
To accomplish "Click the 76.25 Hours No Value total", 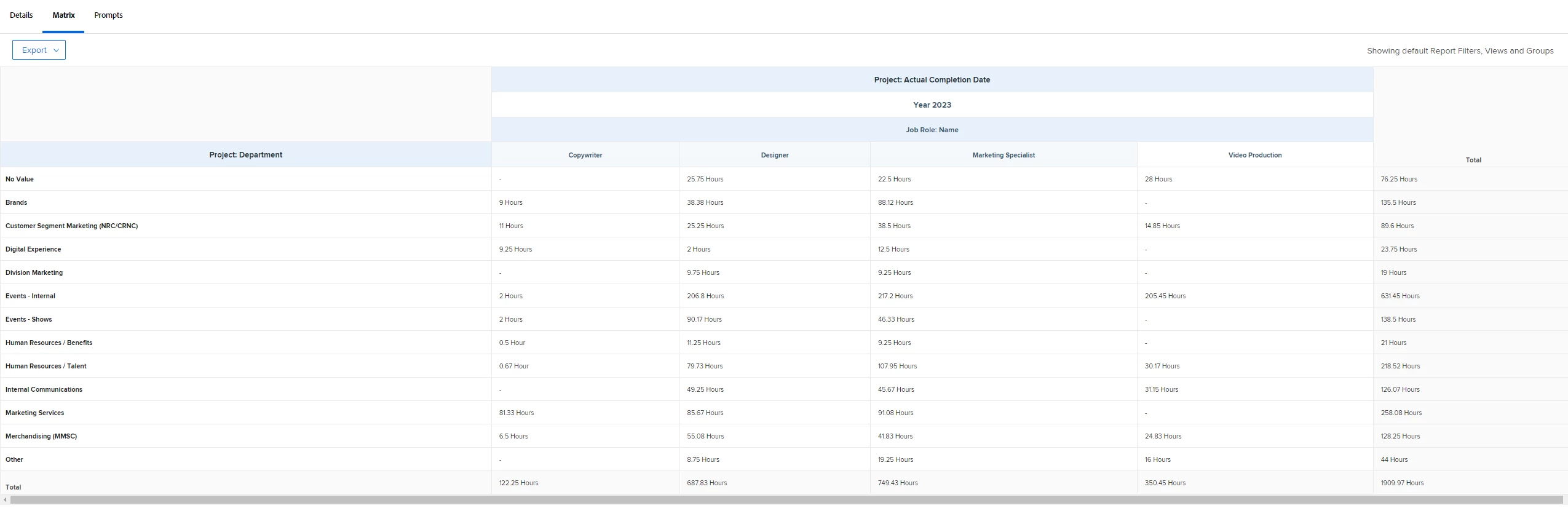I will click(x=1470, y=179).
